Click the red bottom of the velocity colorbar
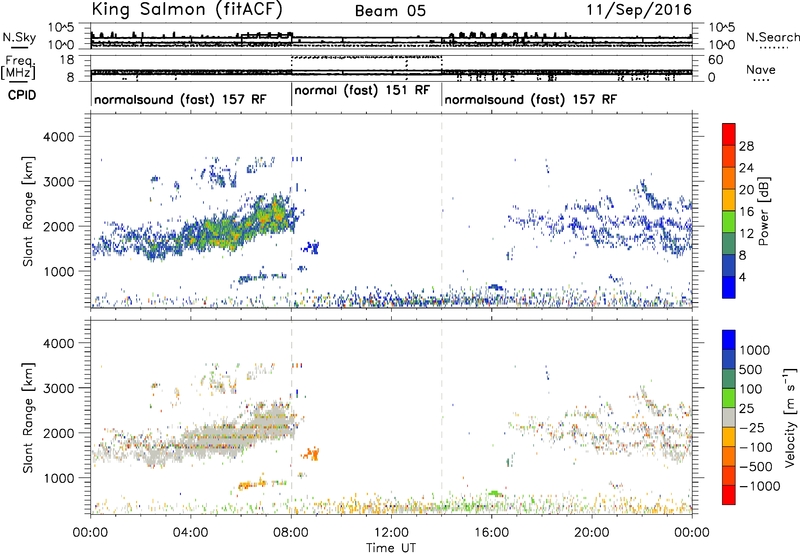This screenshot has width=800, height=554. pyautogui.click(x=729, y=495)
